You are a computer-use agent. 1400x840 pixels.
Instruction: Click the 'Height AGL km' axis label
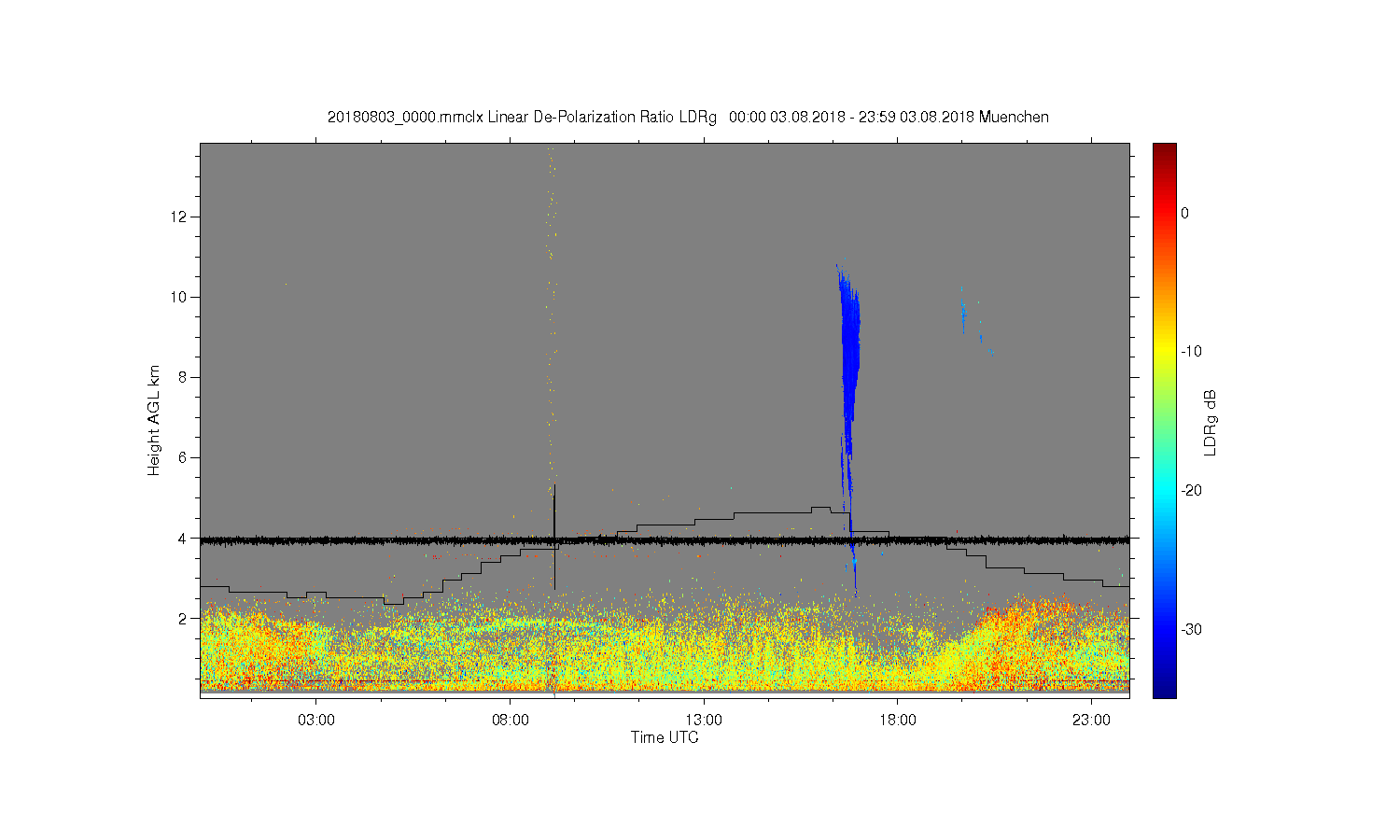point(154,420)
